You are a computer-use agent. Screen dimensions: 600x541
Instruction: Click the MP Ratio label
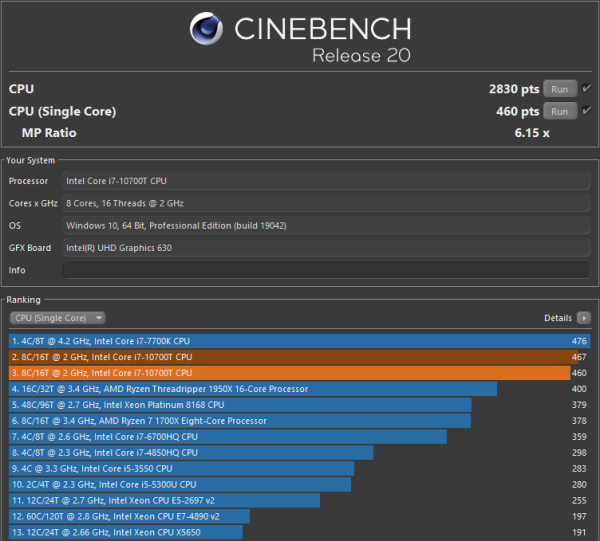pyautogui.click(x=49, y=133)
